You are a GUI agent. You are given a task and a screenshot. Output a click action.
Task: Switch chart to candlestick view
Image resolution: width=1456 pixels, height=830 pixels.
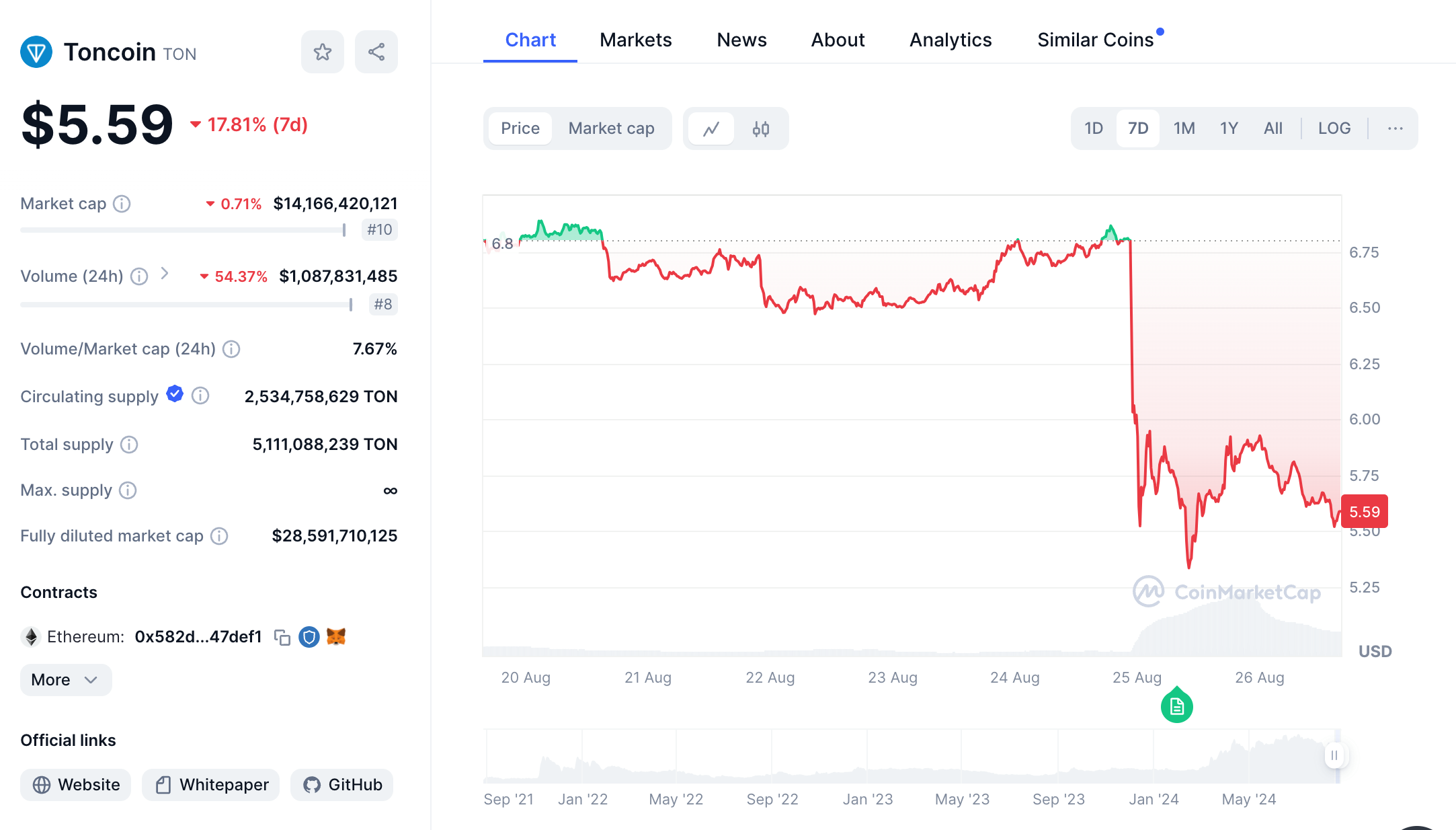pos(762,128)
